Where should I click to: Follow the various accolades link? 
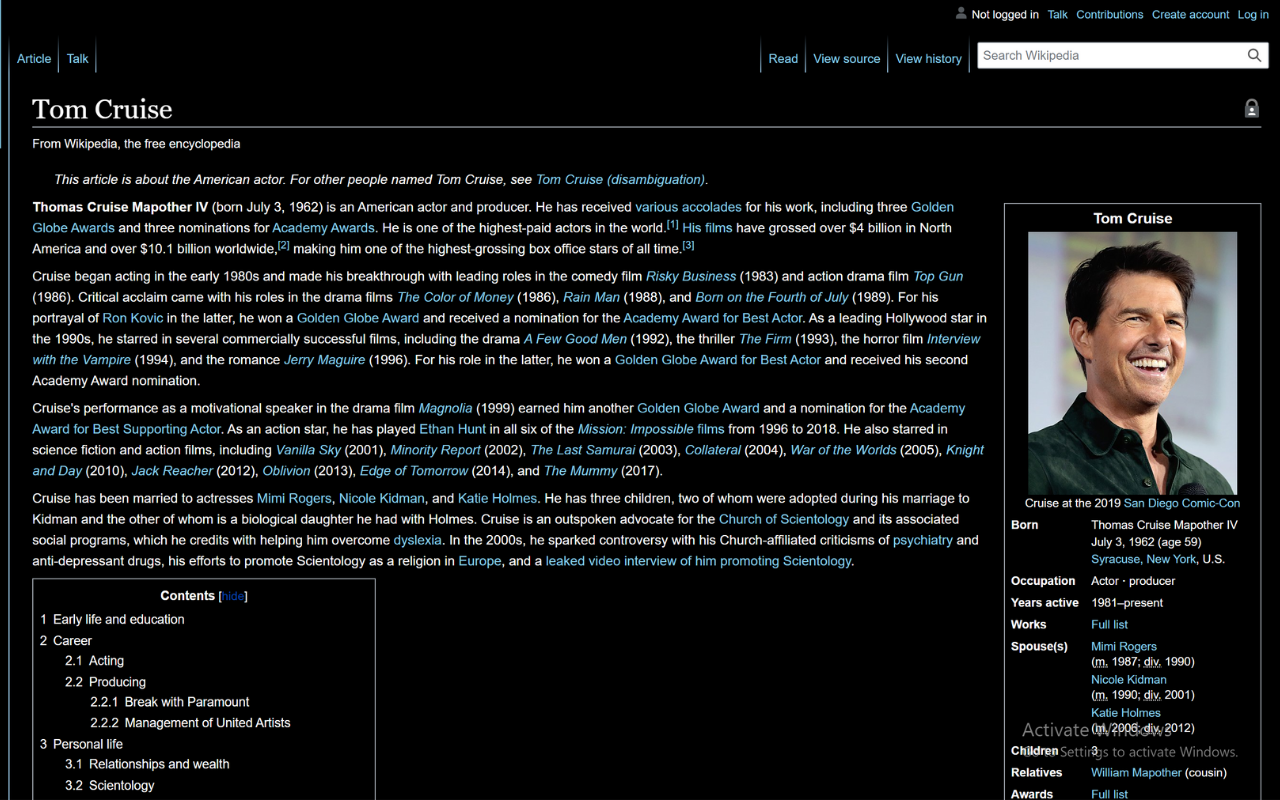tap(689, 207)
